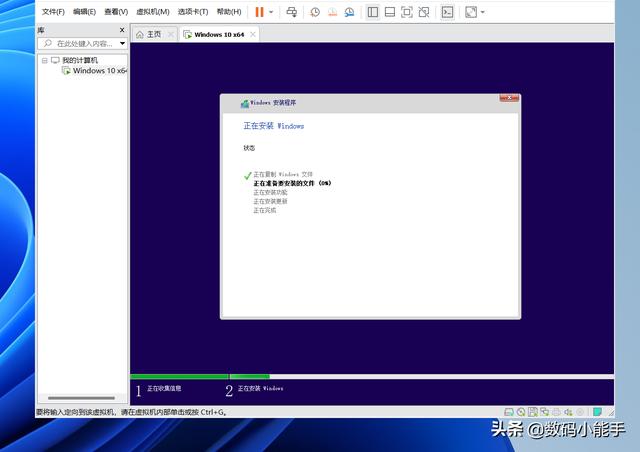Click the 正在安装 Windows heading text
Image resolution: width=640 pixels, height=452 pixels.
click(x=273, y=126)
